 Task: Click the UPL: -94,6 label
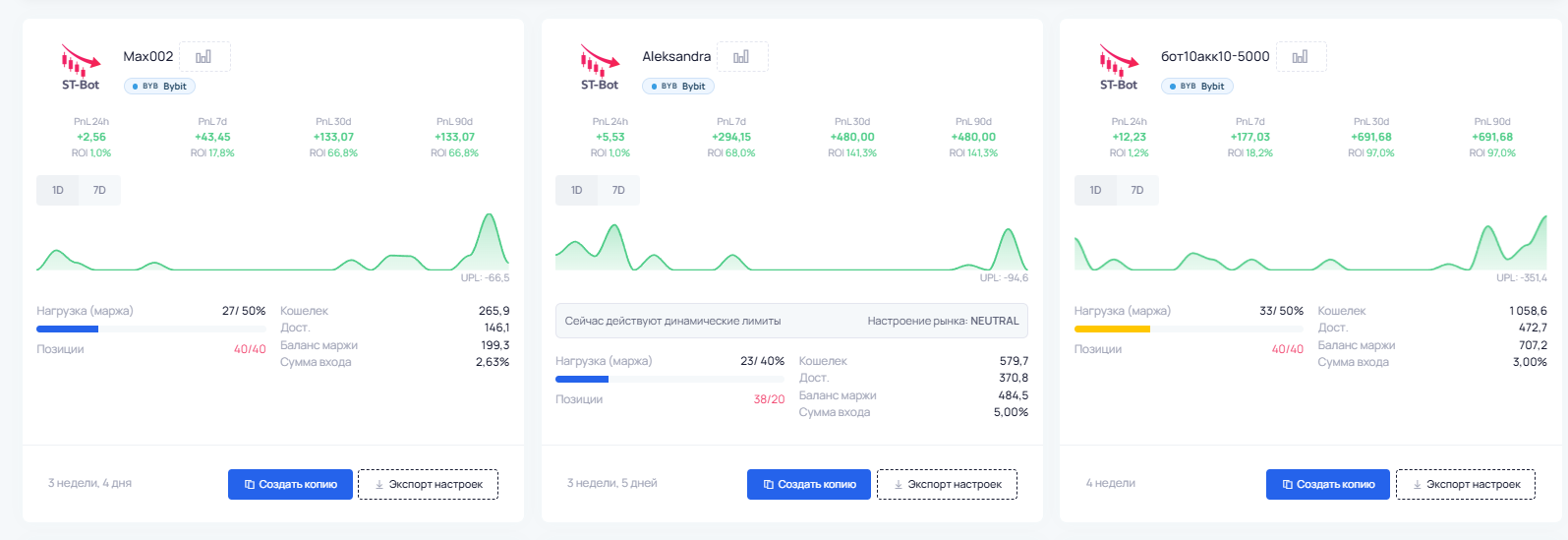[1004, 278]
